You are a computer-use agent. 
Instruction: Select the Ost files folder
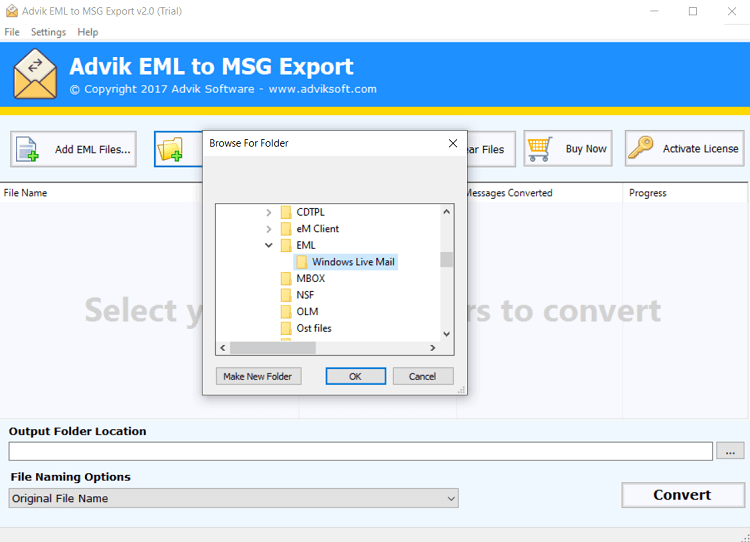click(314, 328)
